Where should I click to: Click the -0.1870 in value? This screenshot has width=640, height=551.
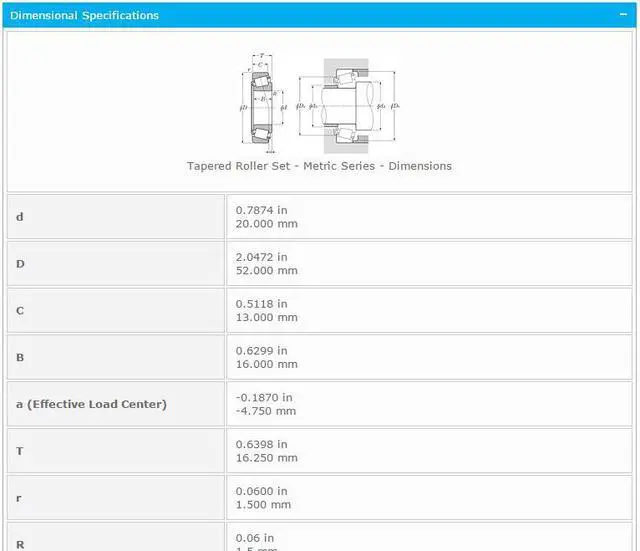263,398
